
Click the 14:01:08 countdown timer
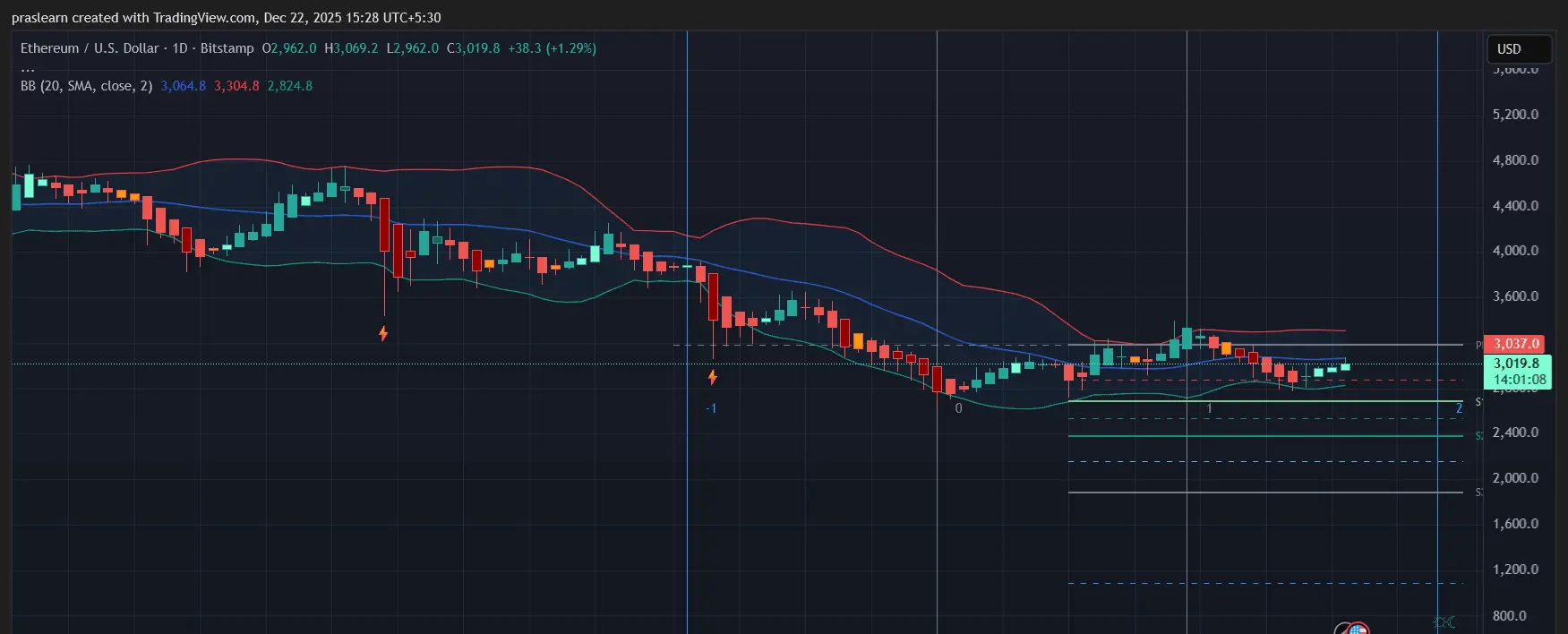click(x=1519, y=380)
